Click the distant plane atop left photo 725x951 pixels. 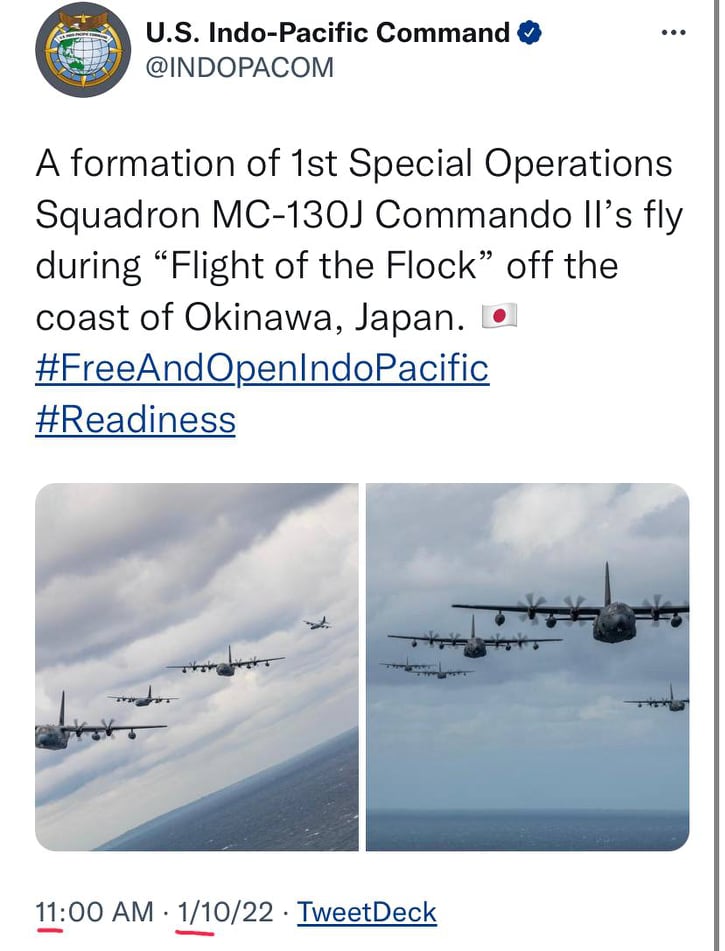point(318,623)
